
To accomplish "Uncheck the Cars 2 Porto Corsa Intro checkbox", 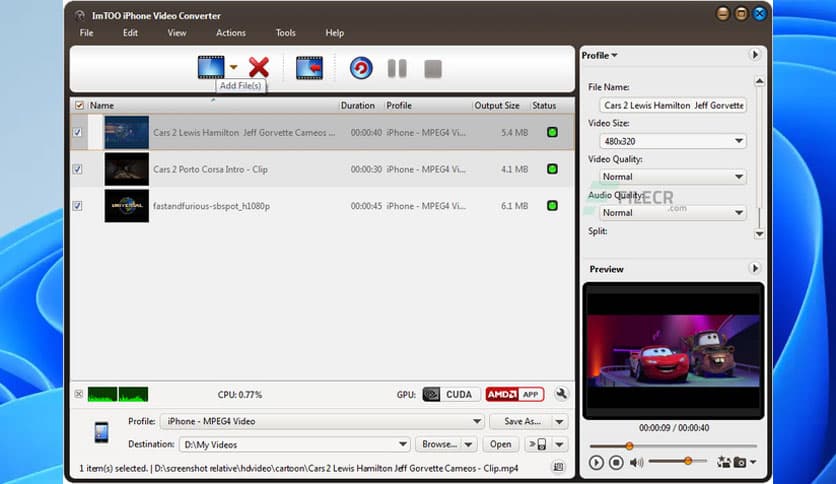I will [x=78, y=169].
